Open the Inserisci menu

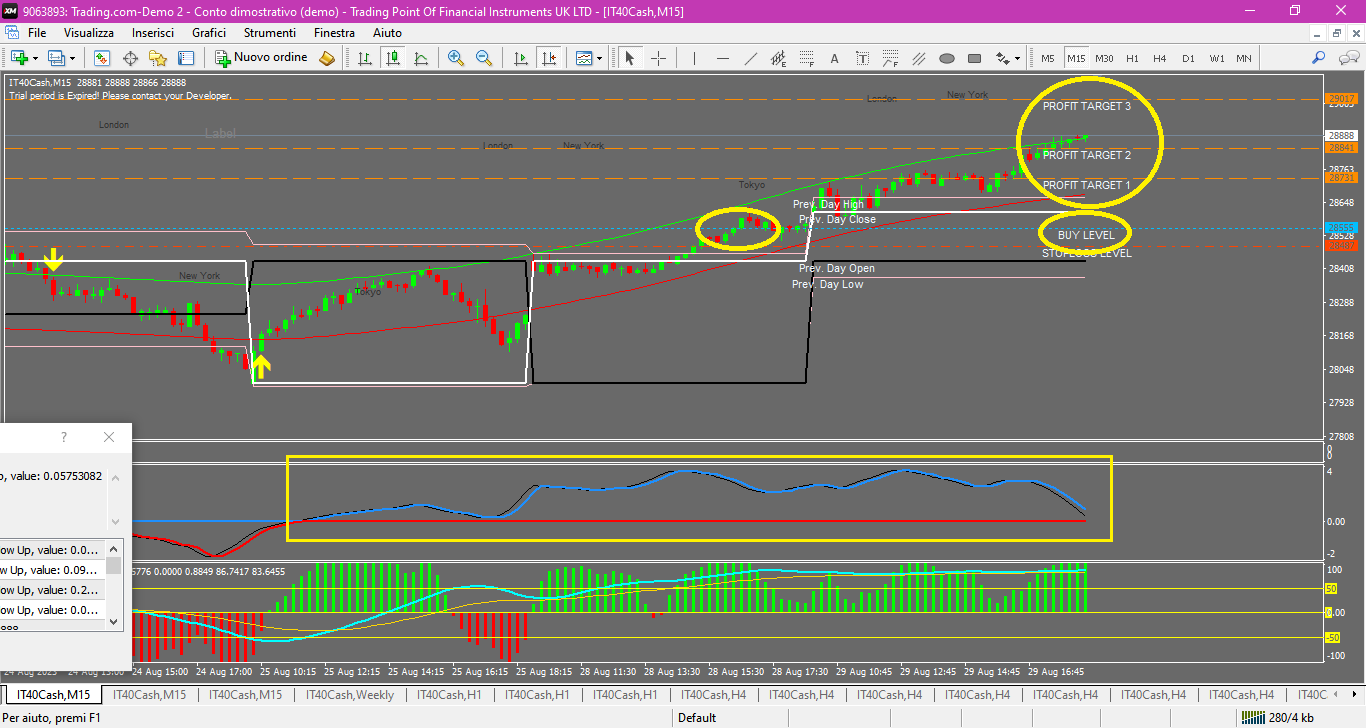coord(153,33)
